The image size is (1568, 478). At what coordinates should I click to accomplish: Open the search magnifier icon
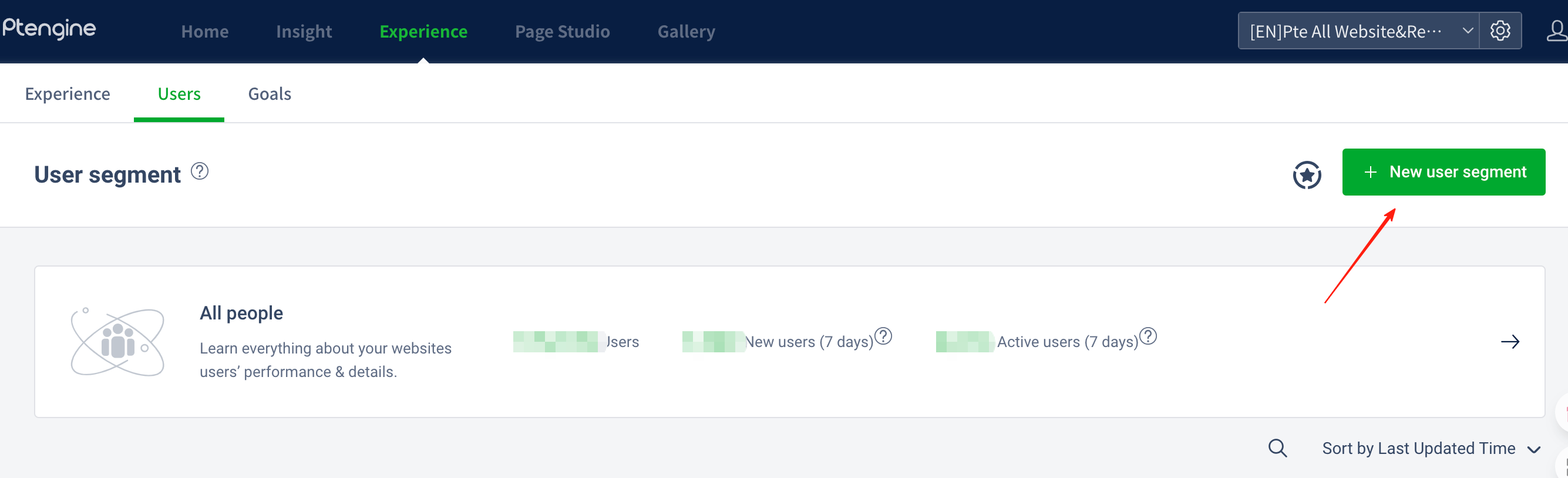point(1277,448)
